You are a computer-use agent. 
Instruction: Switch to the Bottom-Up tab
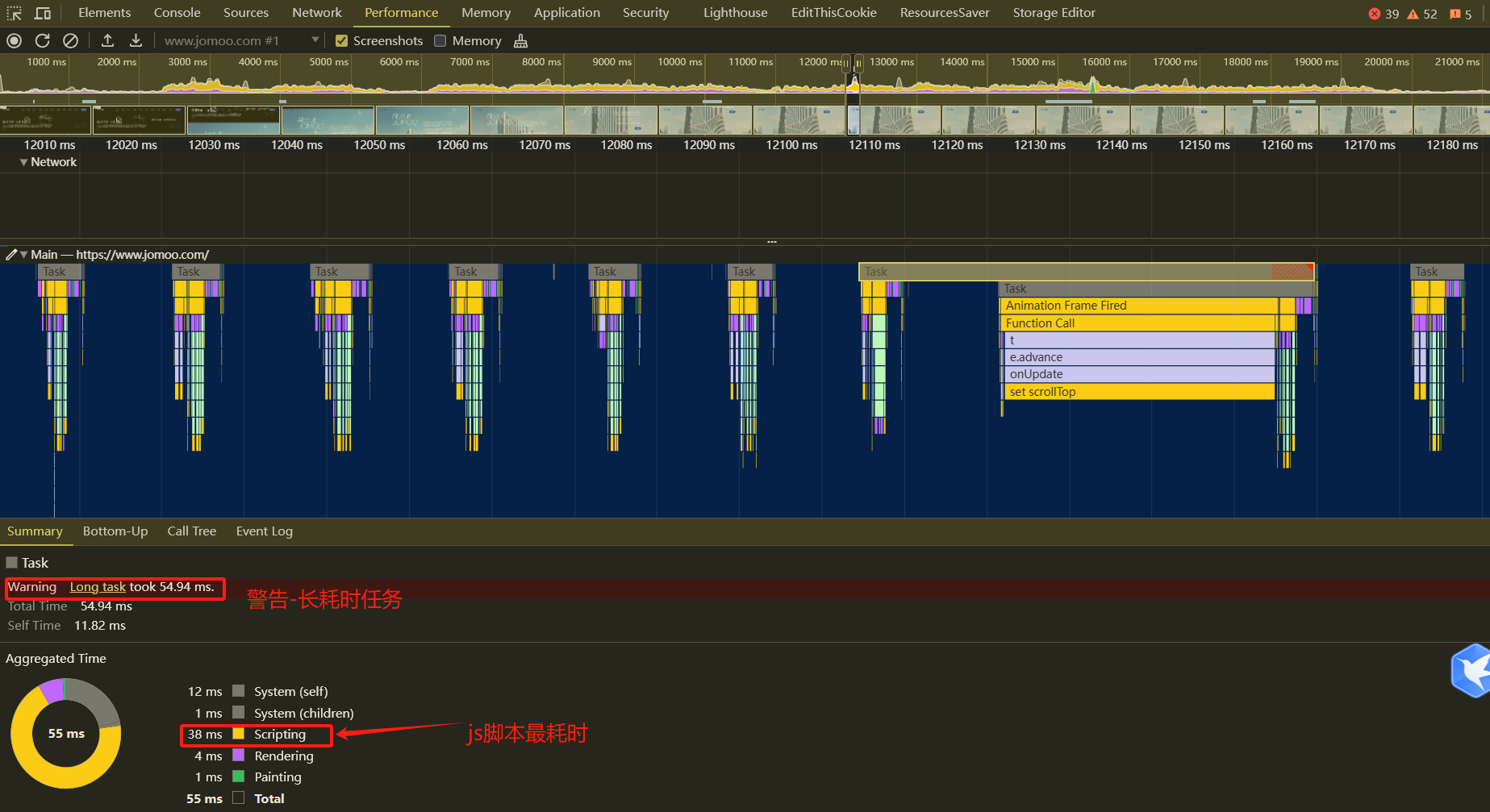tap(115, 531)
